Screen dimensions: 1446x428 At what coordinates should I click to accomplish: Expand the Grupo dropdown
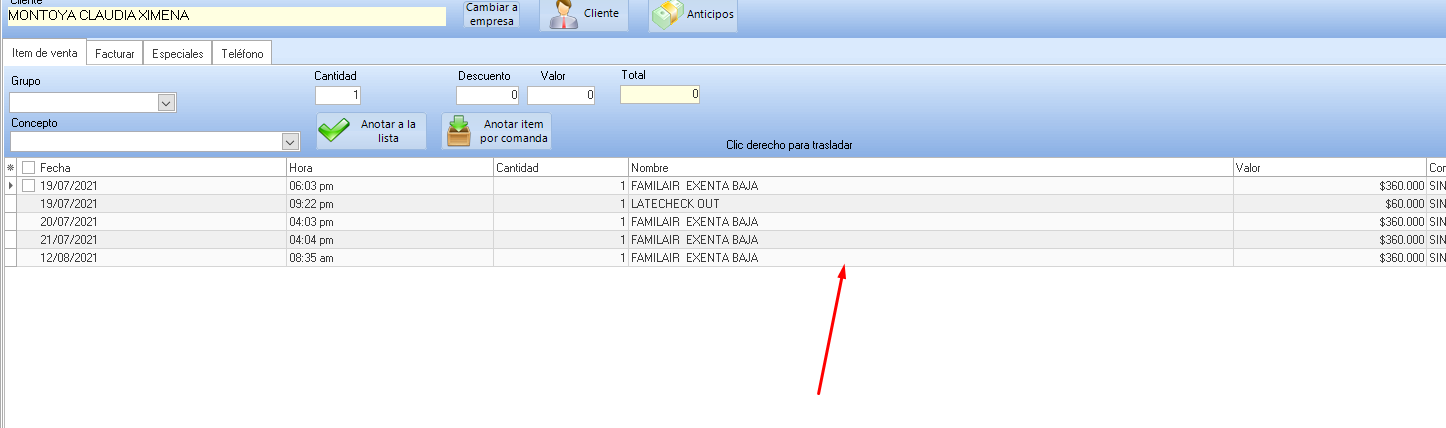167,103
